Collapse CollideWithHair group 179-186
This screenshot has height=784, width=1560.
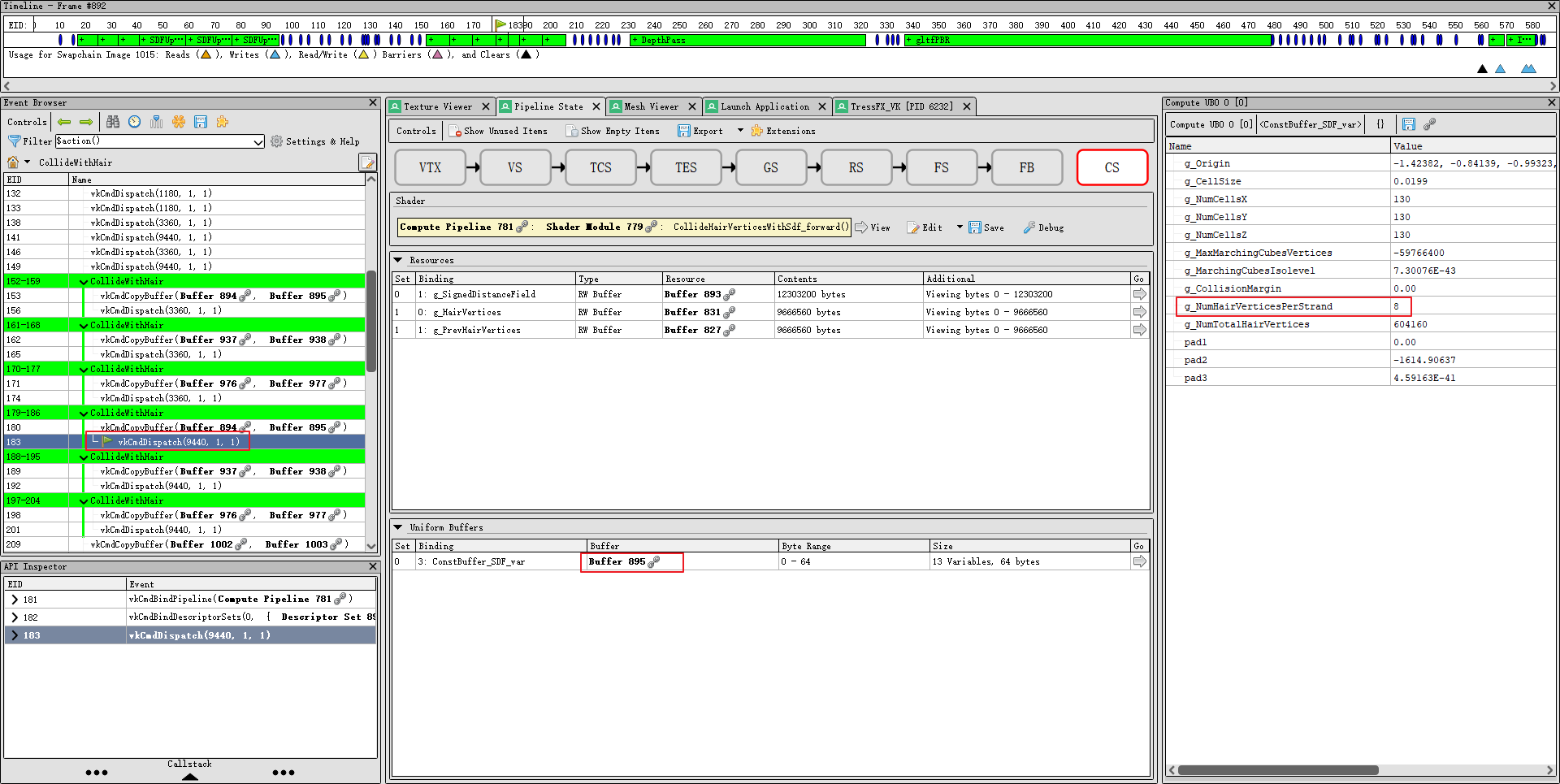tap(84, 413)
